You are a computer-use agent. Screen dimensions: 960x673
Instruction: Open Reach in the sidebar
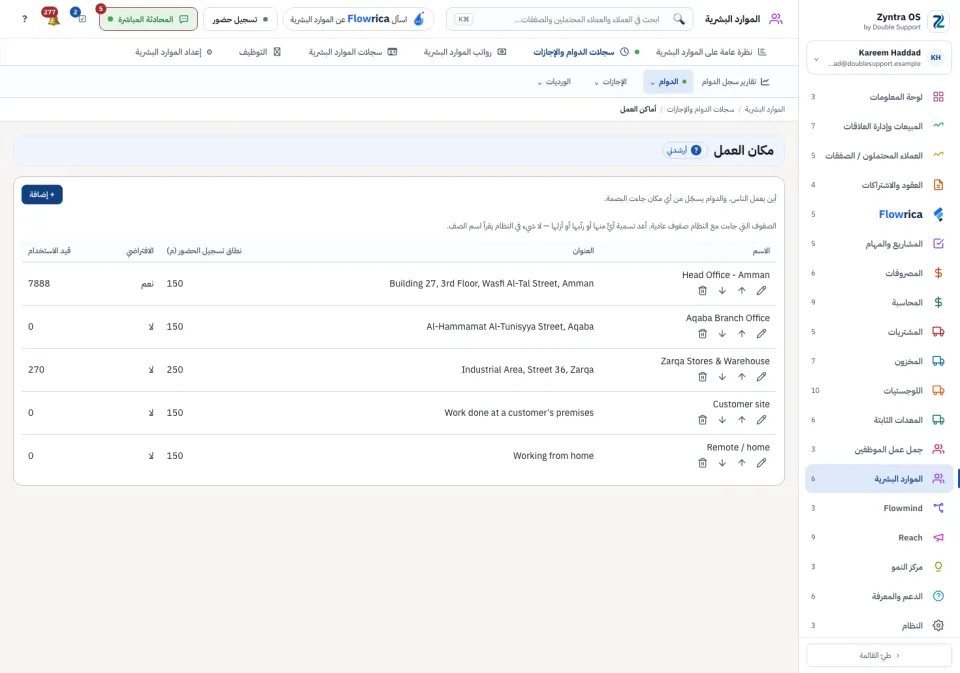(879, 538)
